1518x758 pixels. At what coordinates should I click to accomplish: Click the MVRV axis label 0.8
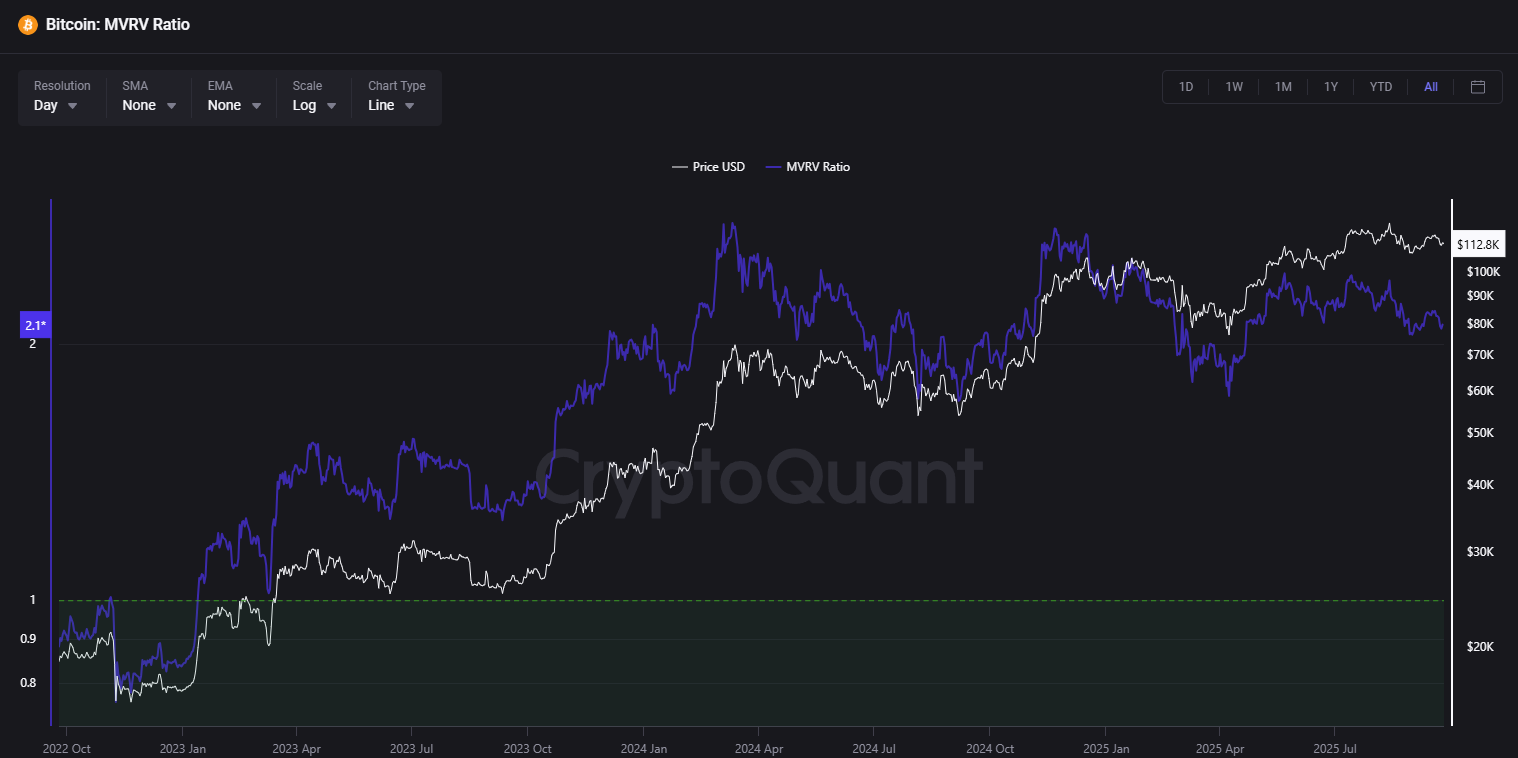(28, 683)
